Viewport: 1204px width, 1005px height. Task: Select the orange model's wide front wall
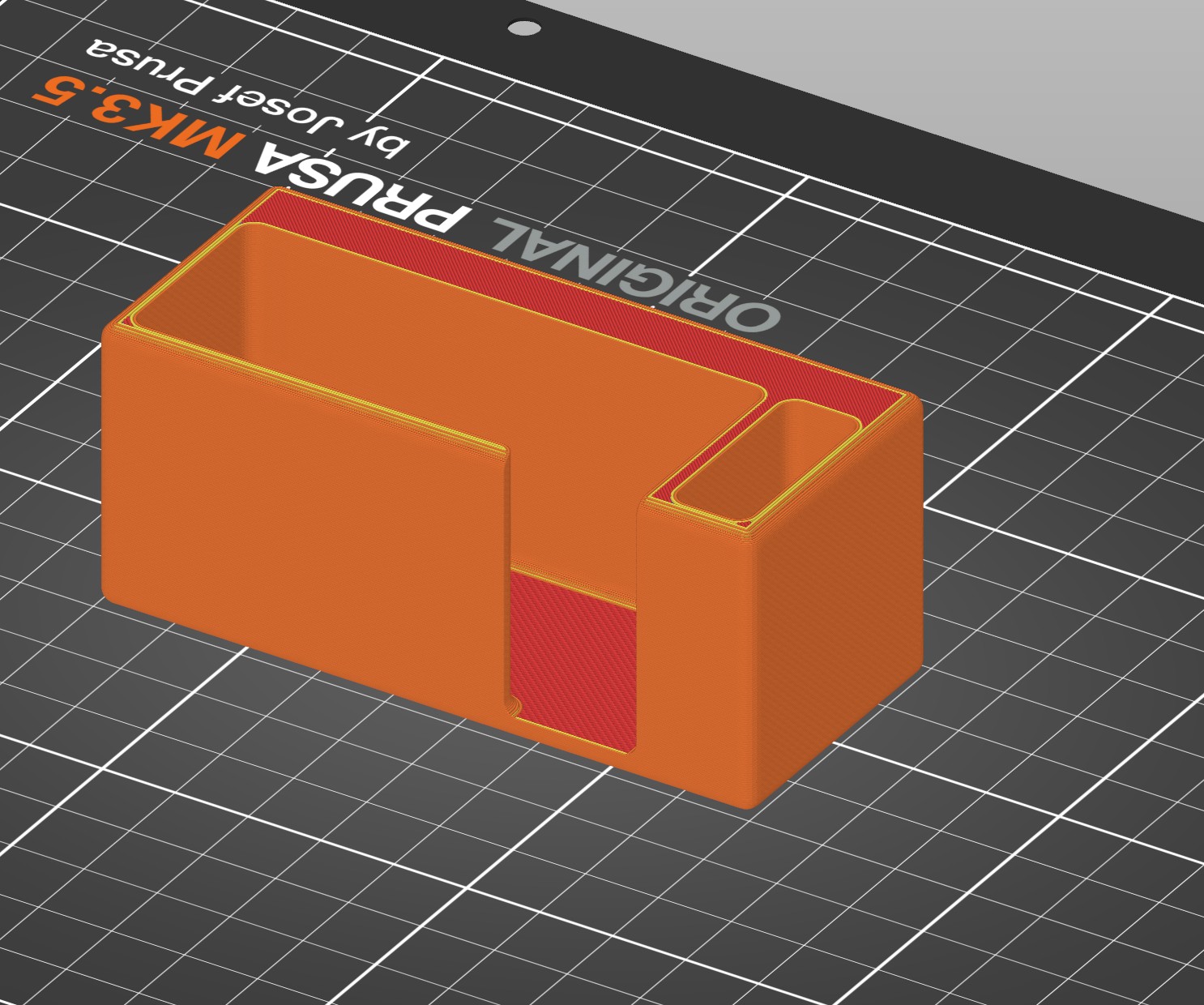304,519
